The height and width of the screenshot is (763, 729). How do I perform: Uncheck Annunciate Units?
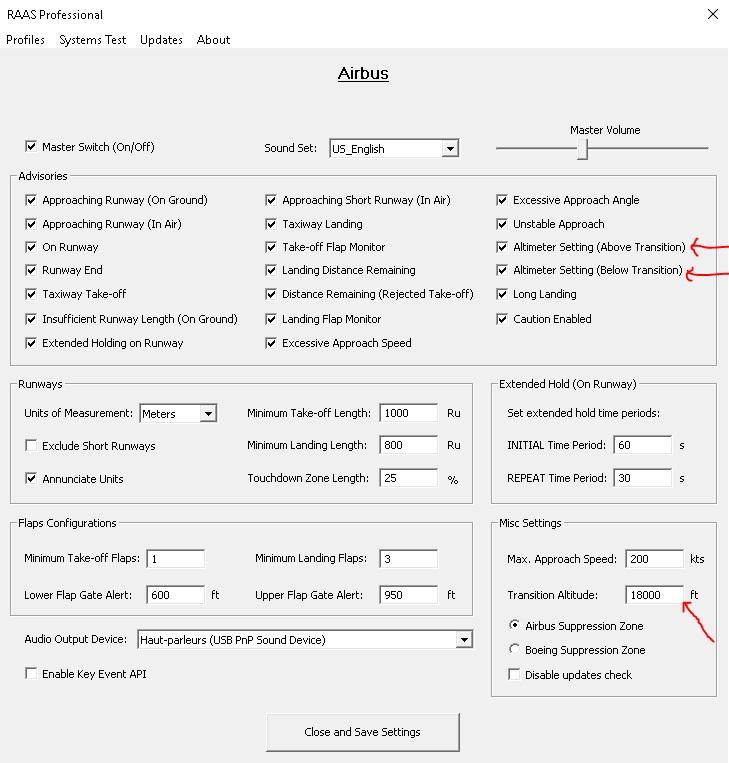click(31, 478)
